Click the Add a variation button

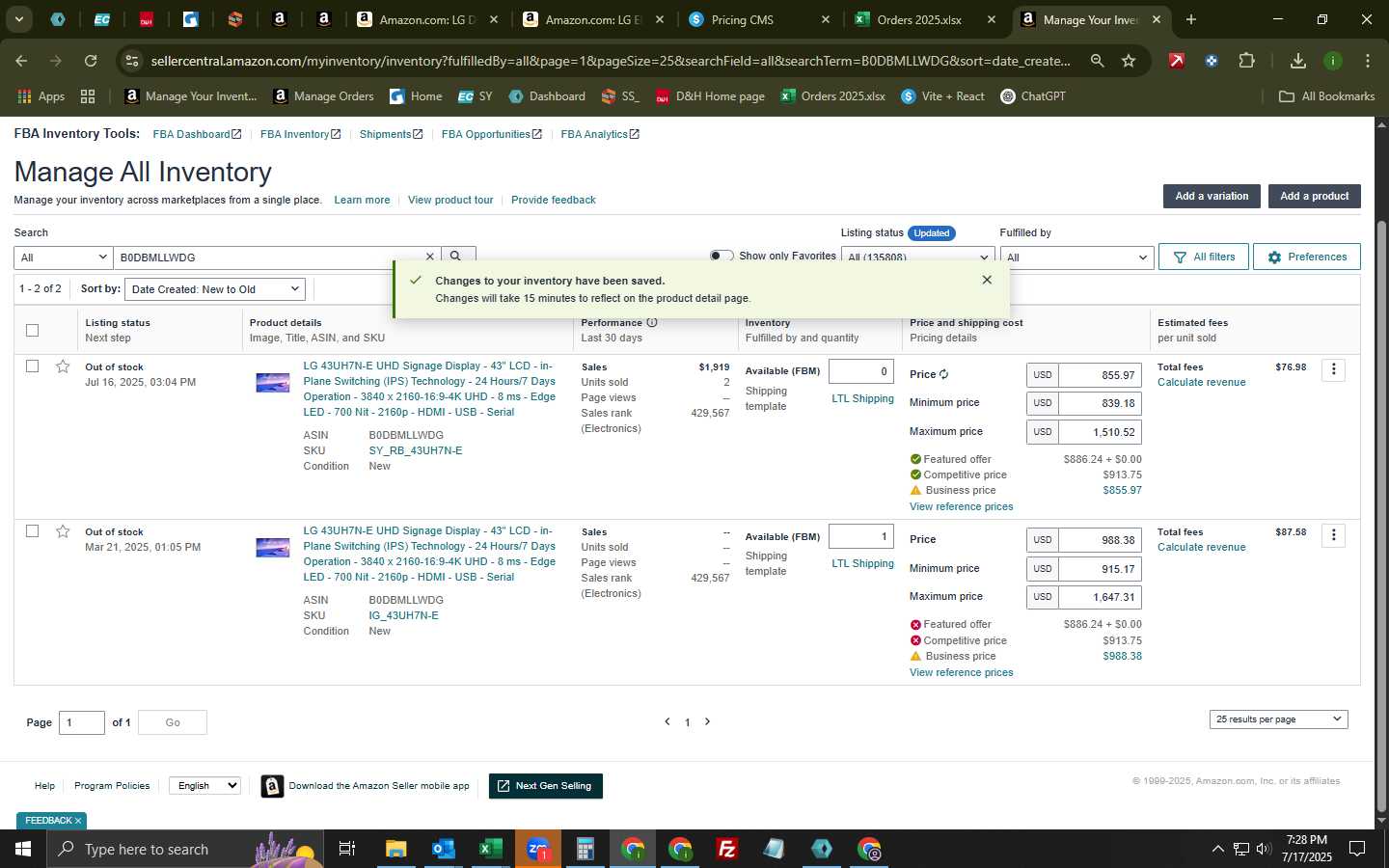(x=1212, y=196)
